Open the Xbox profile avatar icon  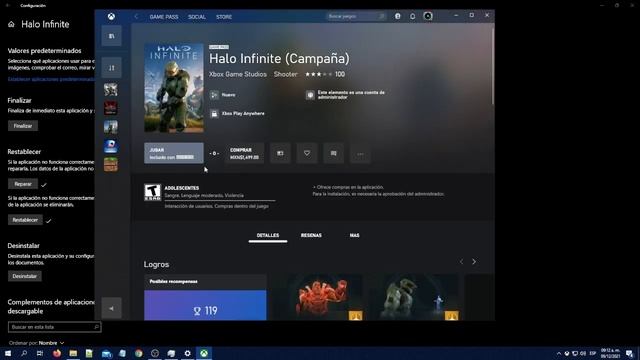click(428, 16)
